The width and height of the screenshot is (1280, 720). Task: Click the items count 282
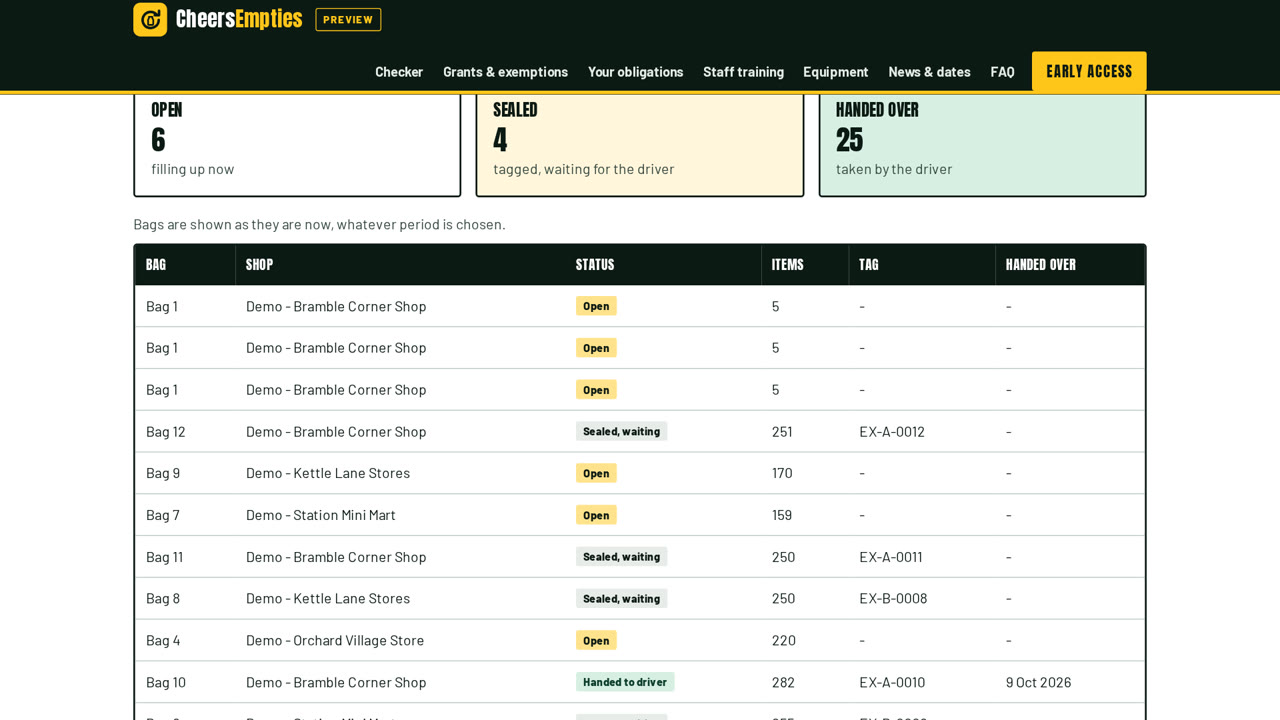coord(783,682)
